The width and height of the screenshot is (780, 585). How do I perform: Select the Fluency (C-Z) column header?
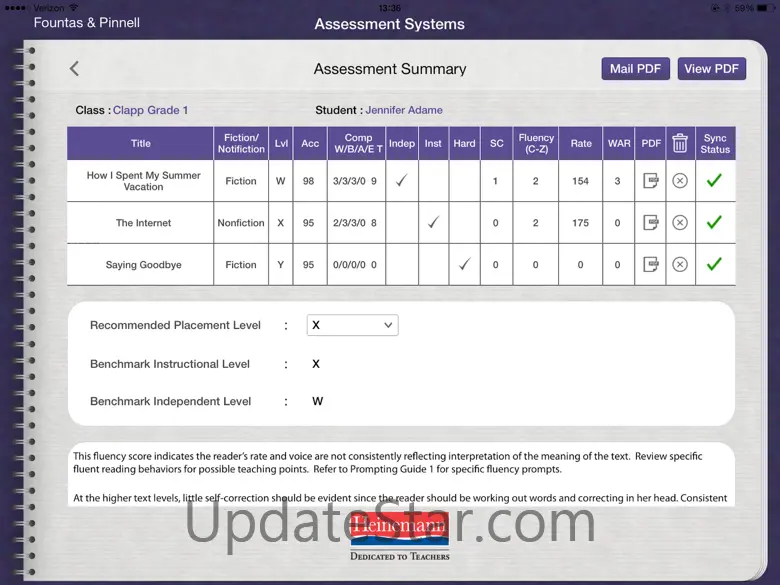coord(536,143)
